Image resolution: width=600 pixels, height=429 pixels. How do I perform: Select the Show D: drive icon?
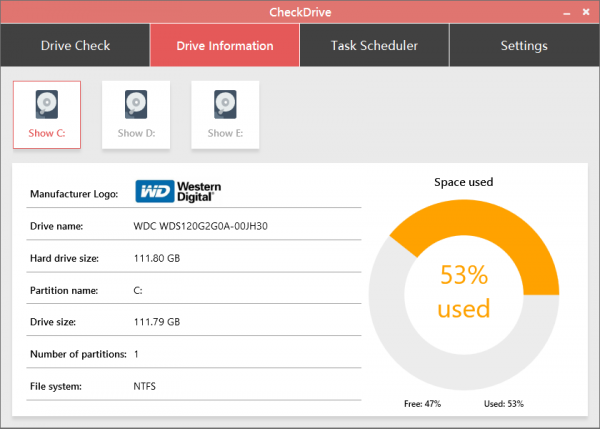point(136,115)
